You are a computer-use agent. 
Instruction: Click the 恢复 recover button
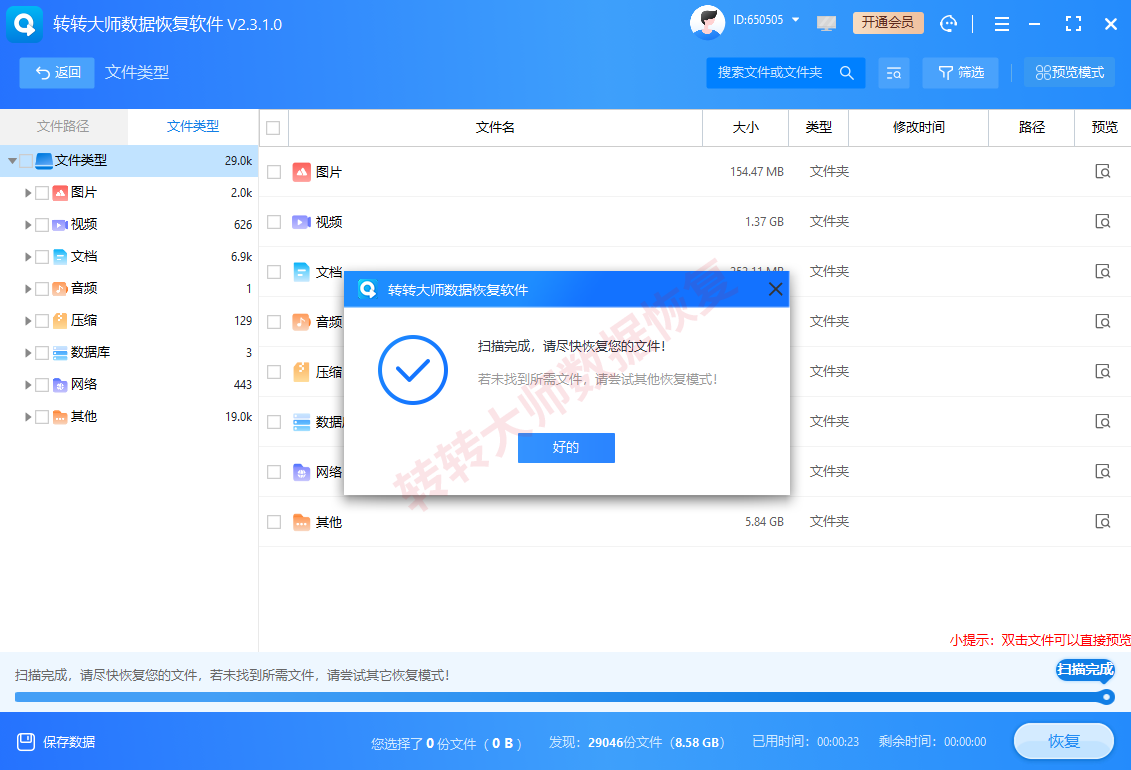1064,741
